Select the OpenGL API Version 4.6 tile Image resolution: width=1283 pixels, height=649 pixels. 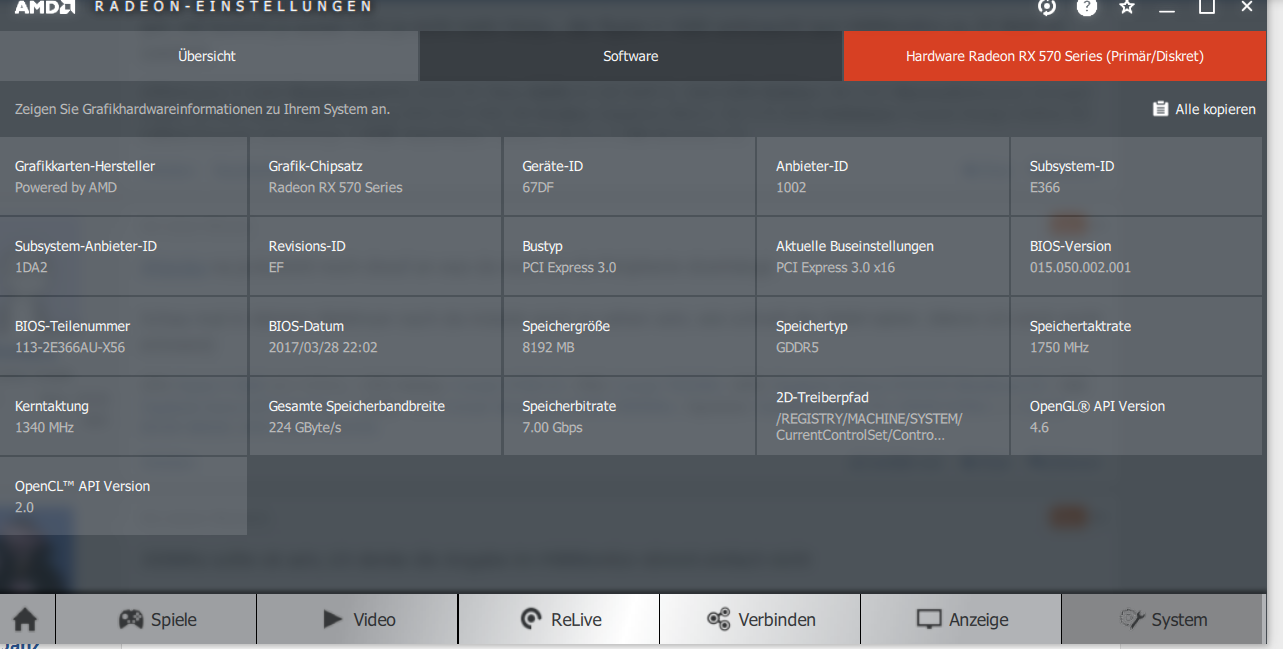1137,416
